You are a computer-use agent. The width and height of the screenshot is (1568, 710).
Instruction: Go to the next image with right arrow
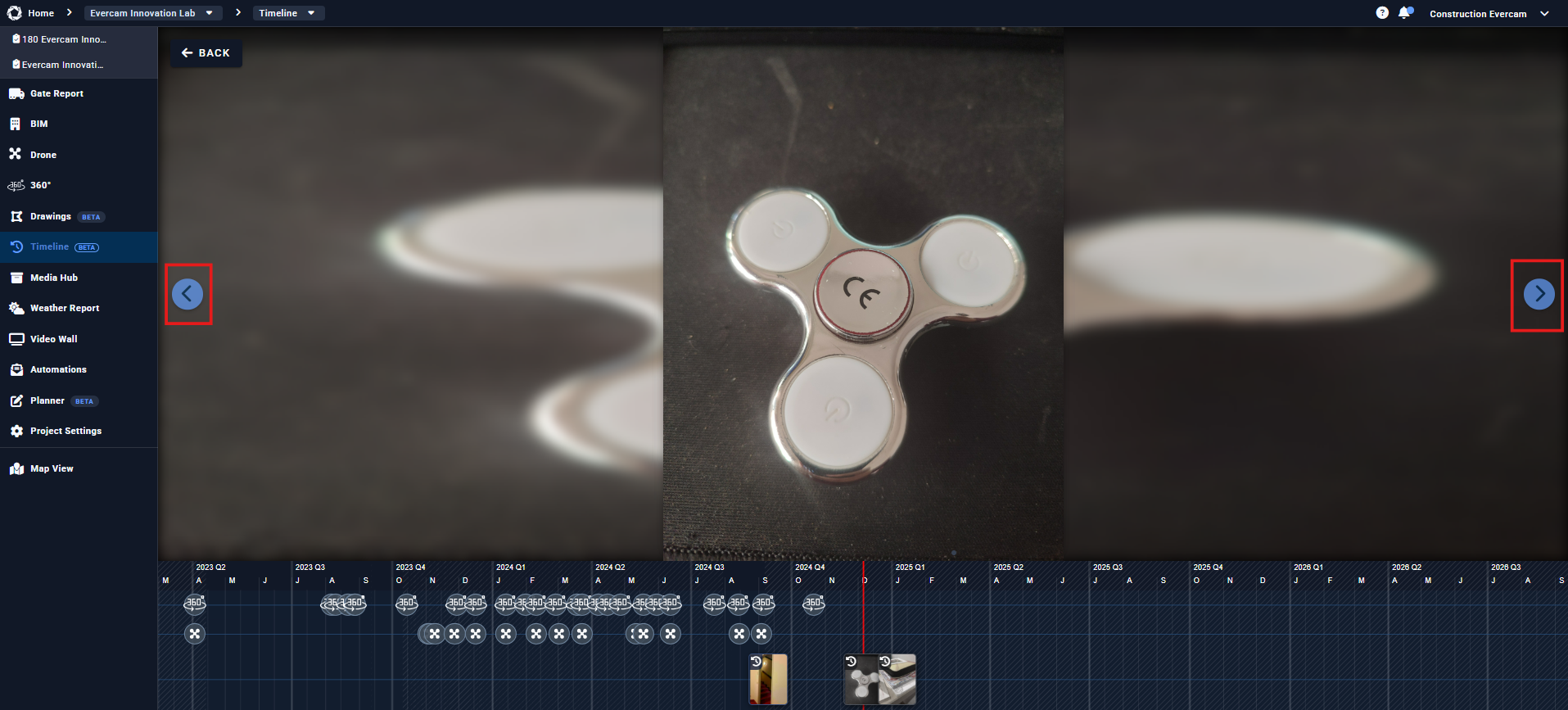[1539, 293]
